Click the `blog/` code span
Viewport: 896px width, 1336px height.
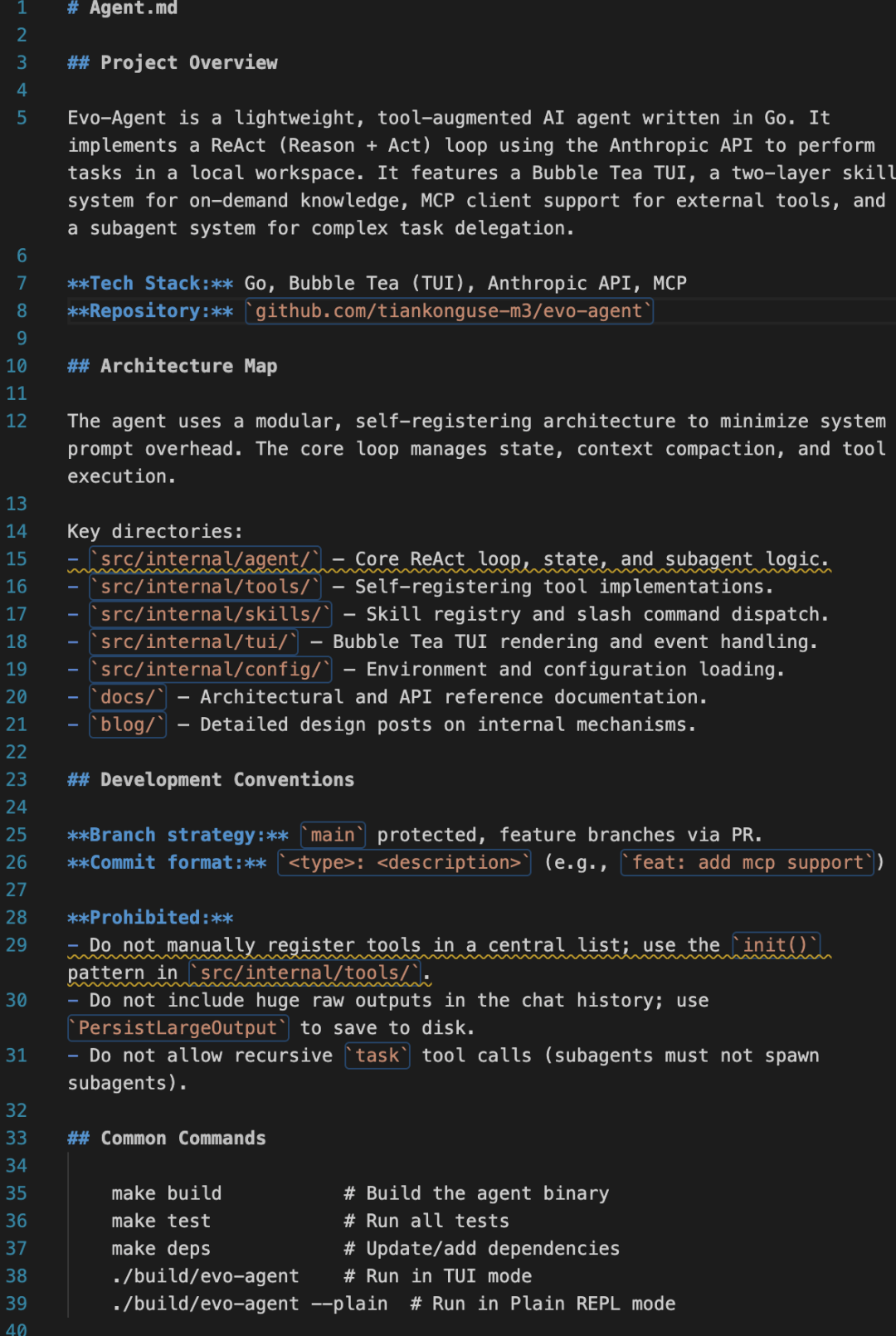pyautogui.click(x=128, y=724)
